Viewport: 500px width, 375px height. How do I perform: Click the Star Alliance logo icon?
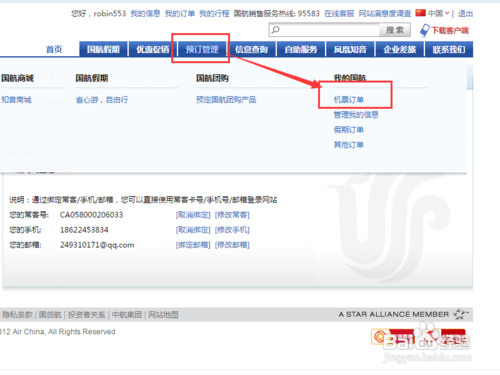pos(461,314)
